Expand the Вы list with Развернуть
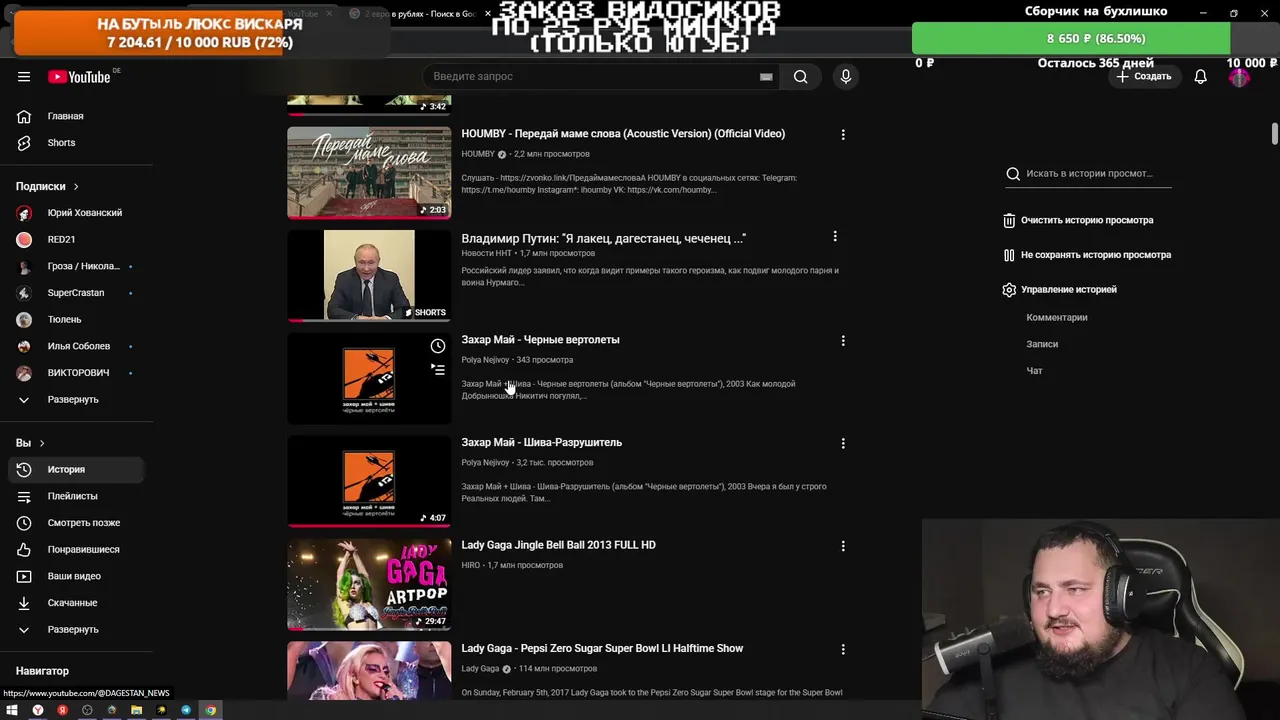Viewport: 1280px width, 720px height. (77, 630)
